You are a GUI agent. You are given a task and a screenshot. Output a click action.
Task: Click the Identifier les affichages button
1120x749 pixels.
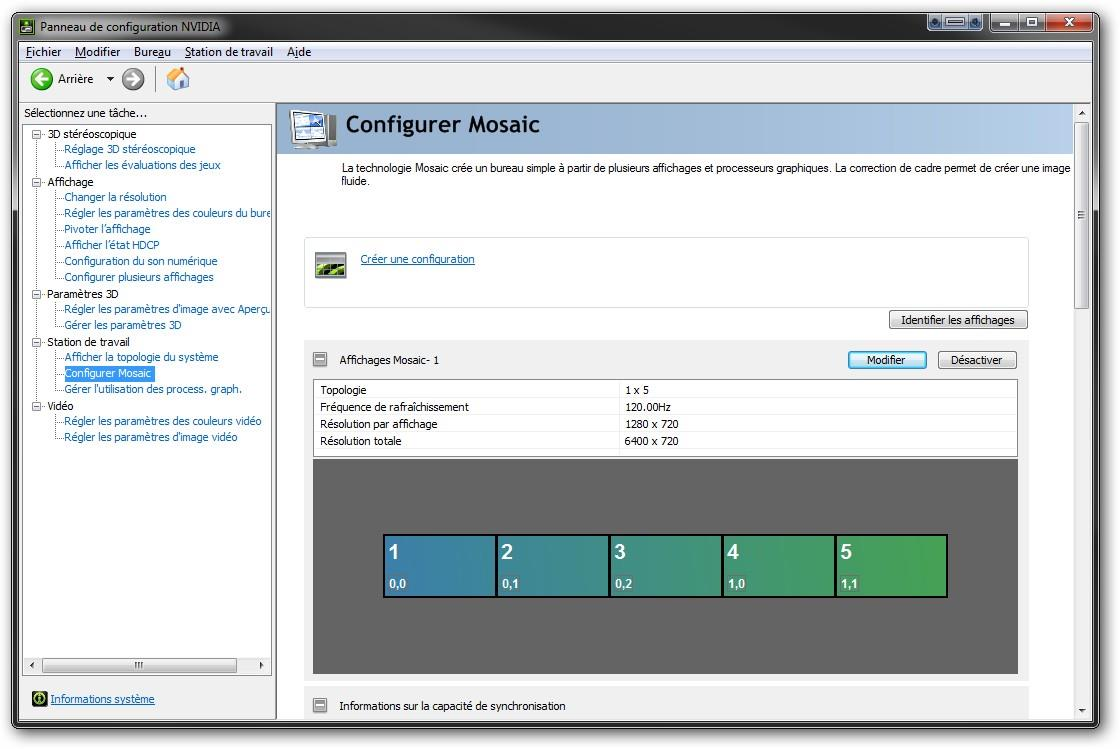click(x=957, y=320)
